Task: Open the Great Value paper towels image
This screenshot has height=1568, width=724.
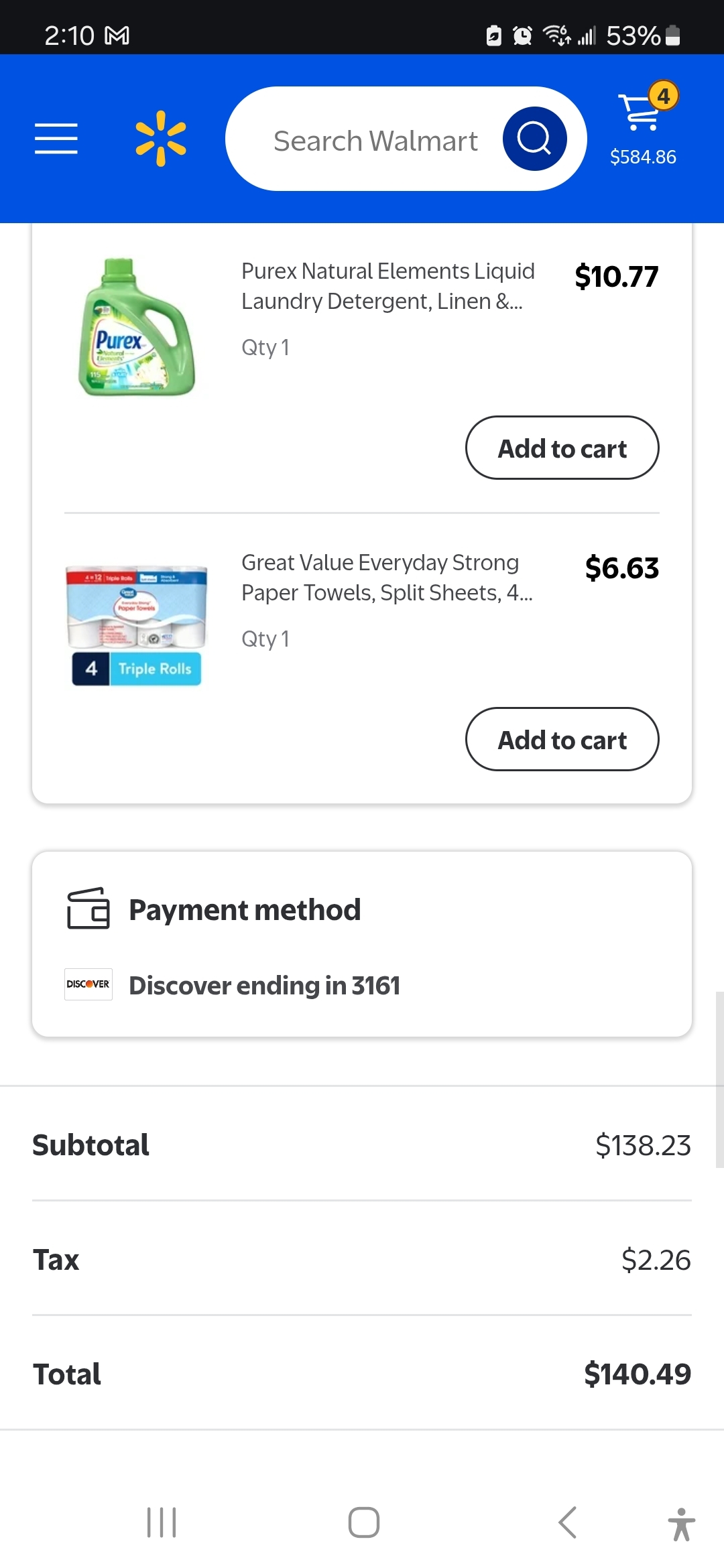Action: point(137,625)
